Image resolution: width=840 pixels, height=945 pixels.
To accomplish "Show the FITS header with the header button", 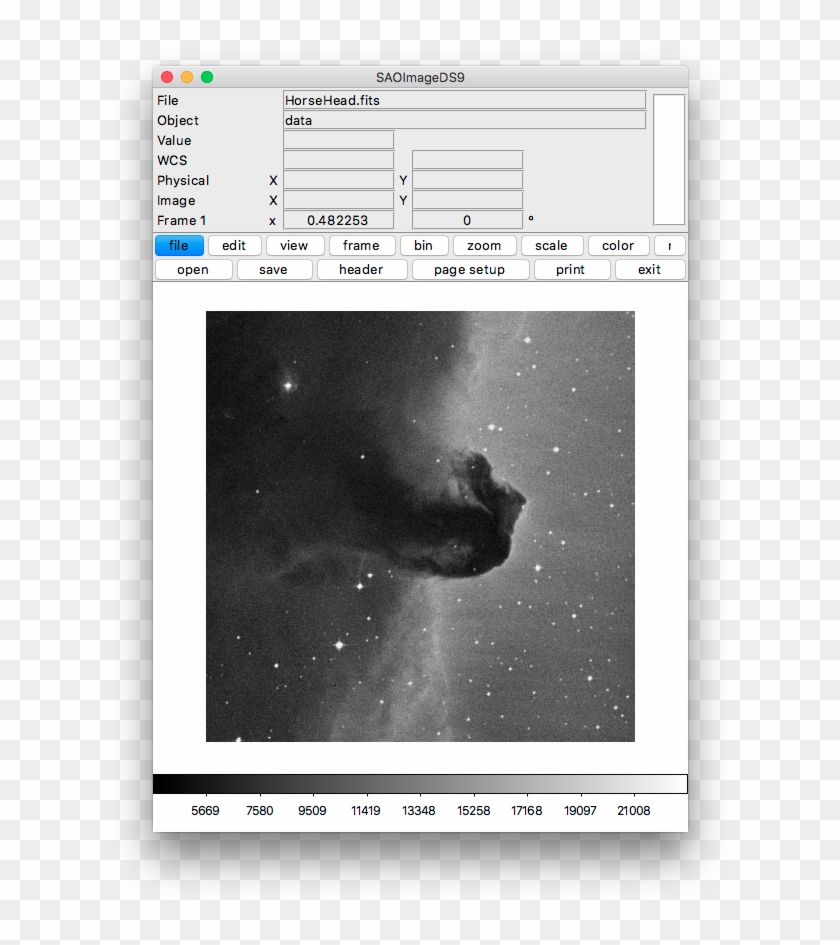I will 362,269.
